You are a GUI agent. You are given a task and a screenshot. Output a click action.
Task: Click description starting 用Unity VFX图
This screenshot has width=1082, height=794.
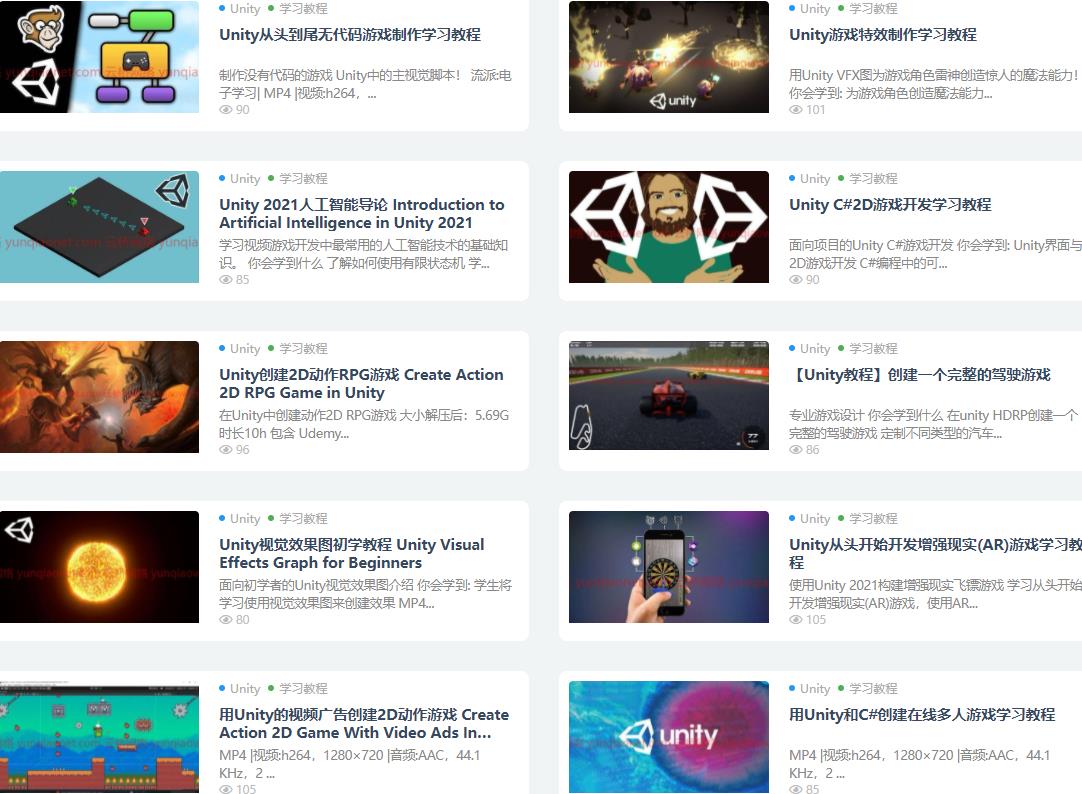tap(935, 84)
